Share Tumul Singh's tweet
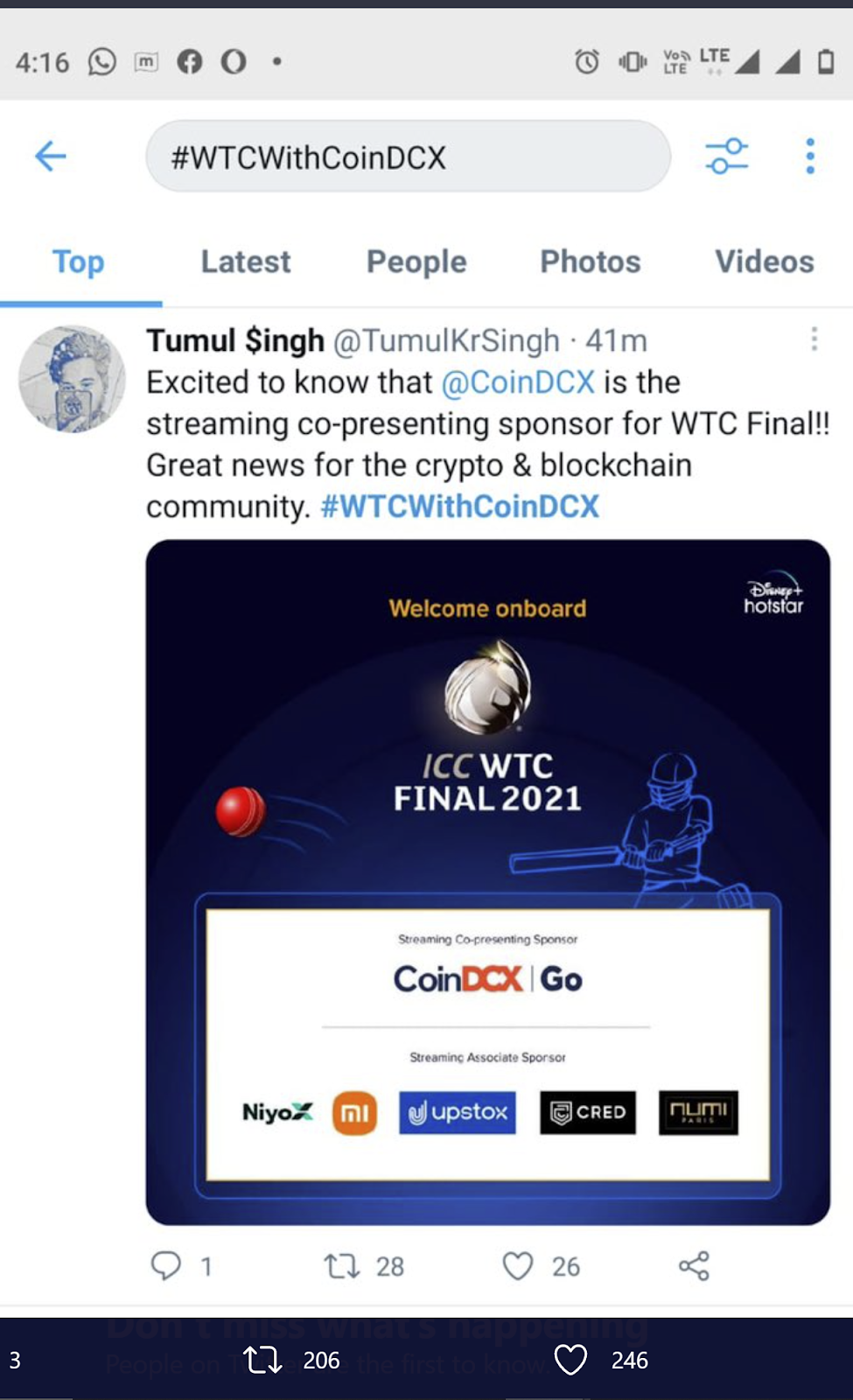This screenshot has width=853, height=1400. [694, 1265]
